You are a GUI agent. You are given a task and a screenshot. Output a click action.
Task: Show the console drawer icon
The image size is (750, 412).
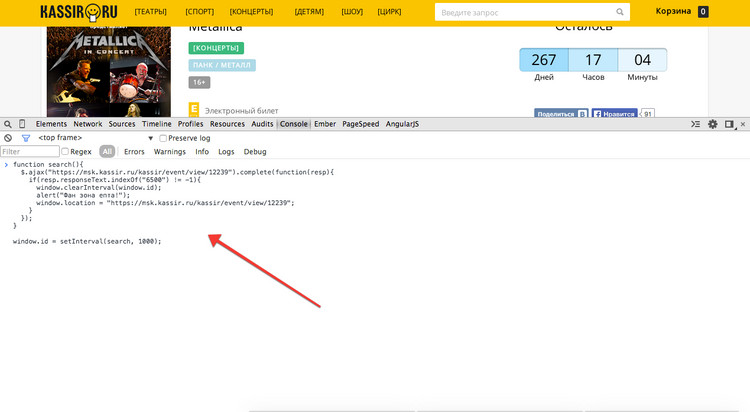[695, 124]
